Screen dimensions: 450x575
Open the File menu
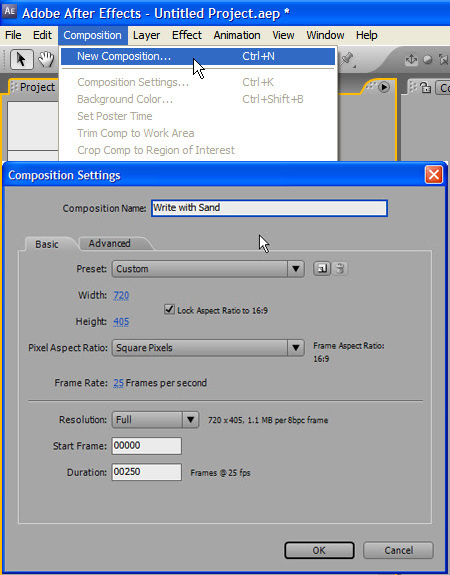(13, 35)
